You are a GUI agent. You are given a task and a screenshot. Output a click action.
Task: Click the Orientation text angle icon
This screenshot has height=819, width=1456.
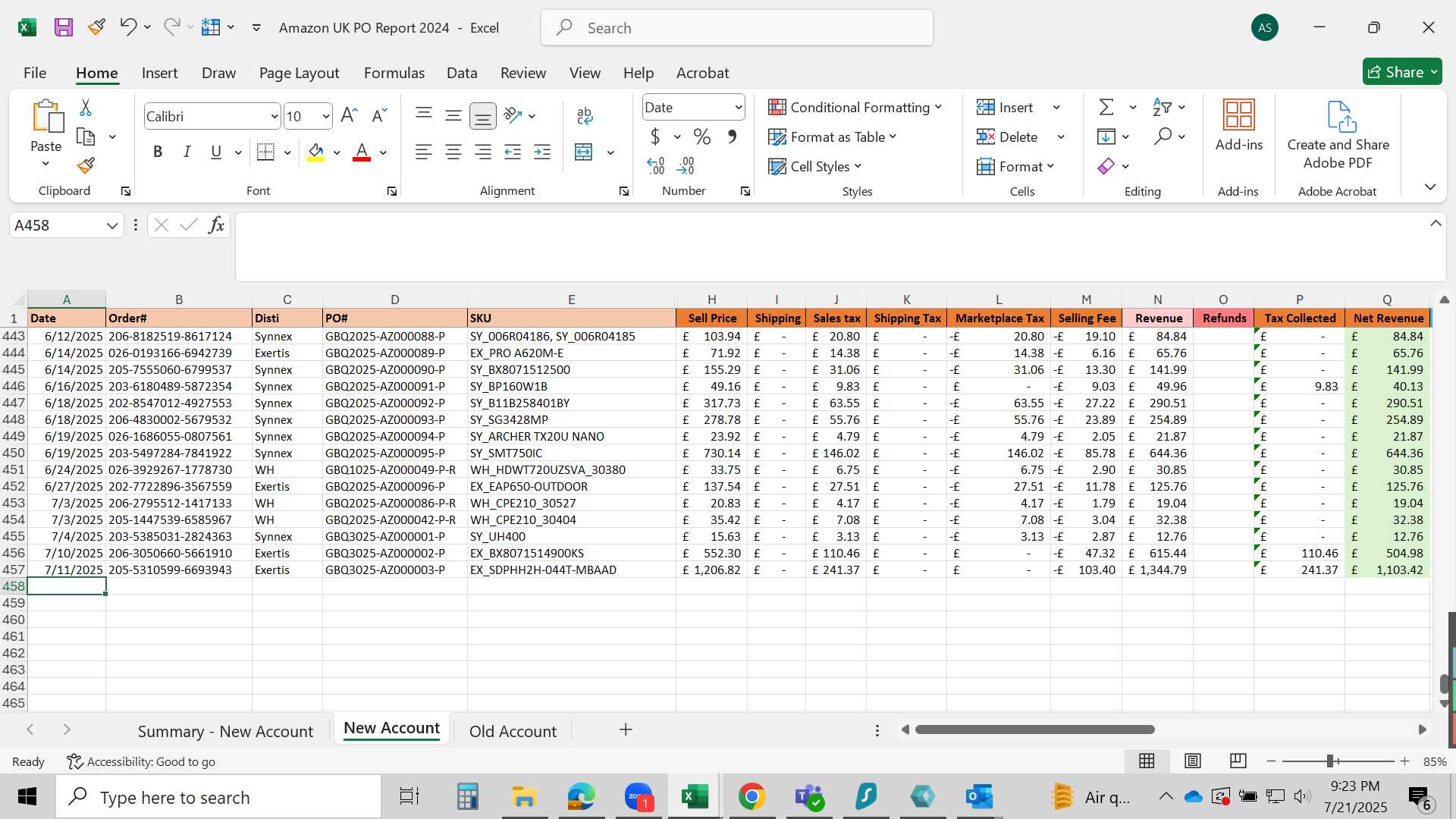pos(513,115)
